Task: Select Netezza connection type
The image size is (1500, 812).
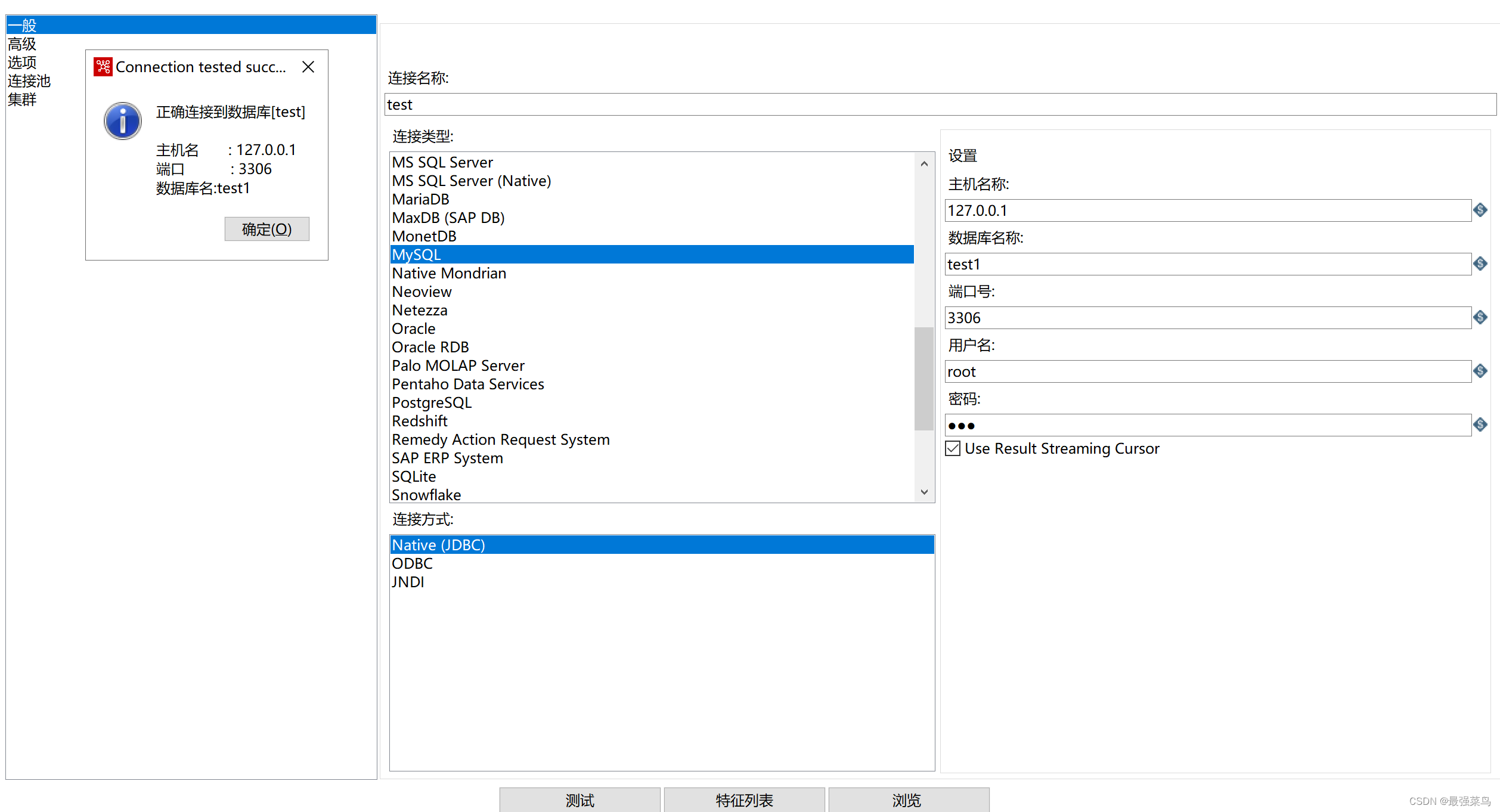Action: [652, 310]
